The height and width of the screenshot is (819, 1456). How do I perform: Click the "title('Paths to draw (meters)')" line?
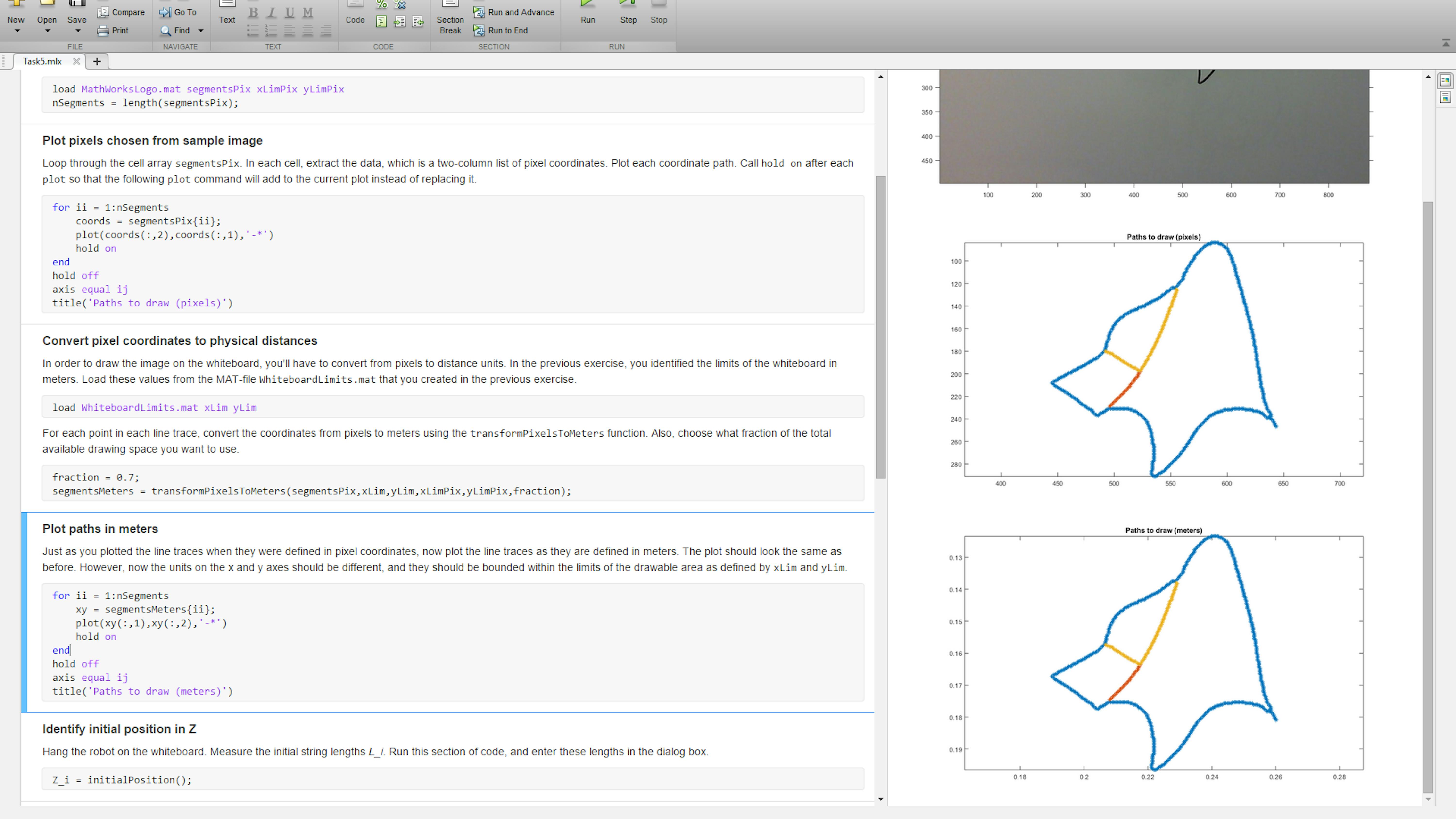click(x=142, y=691)
